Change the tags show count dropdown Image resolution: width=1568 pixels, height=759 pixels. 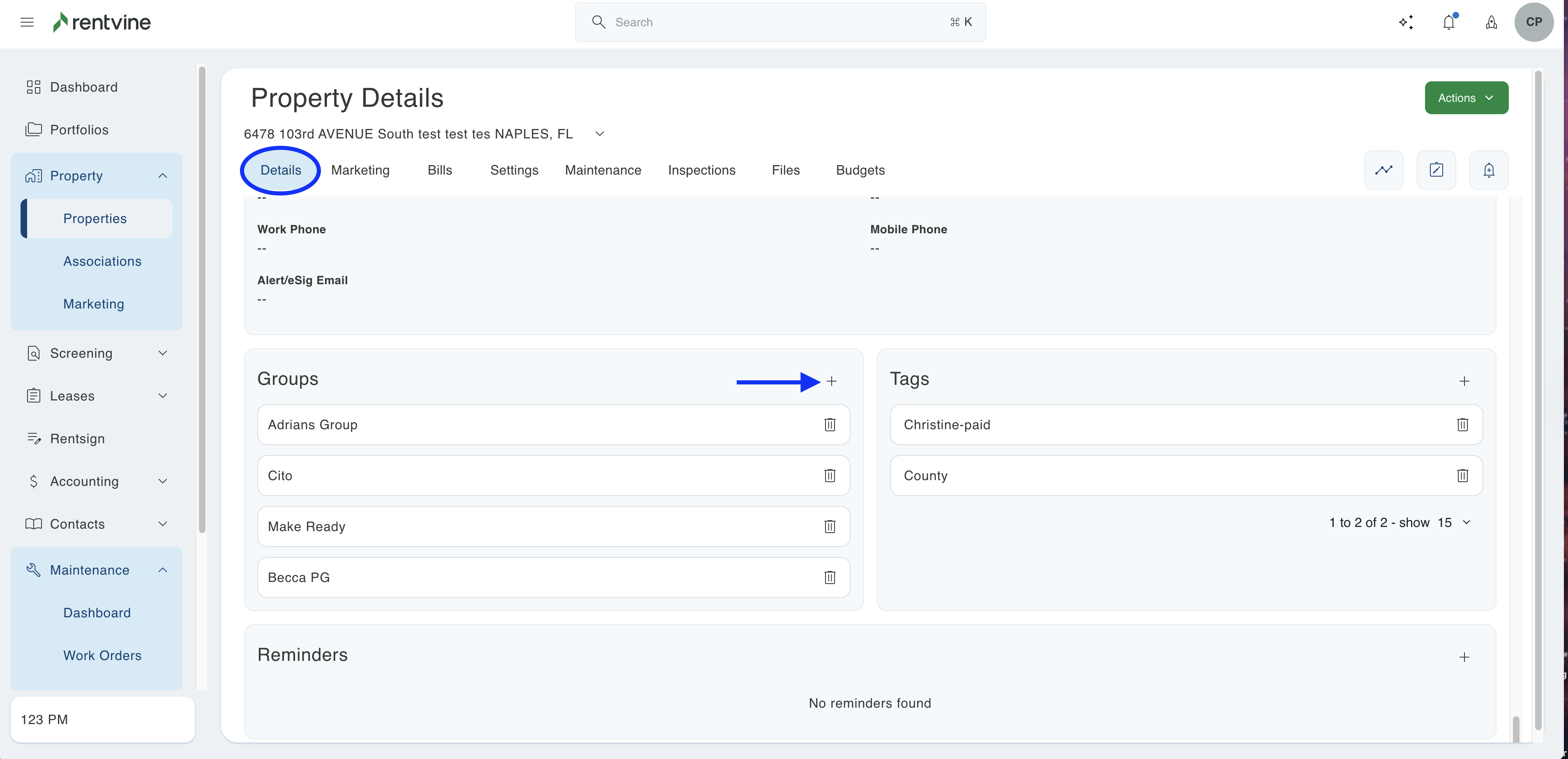point(1454,523)
